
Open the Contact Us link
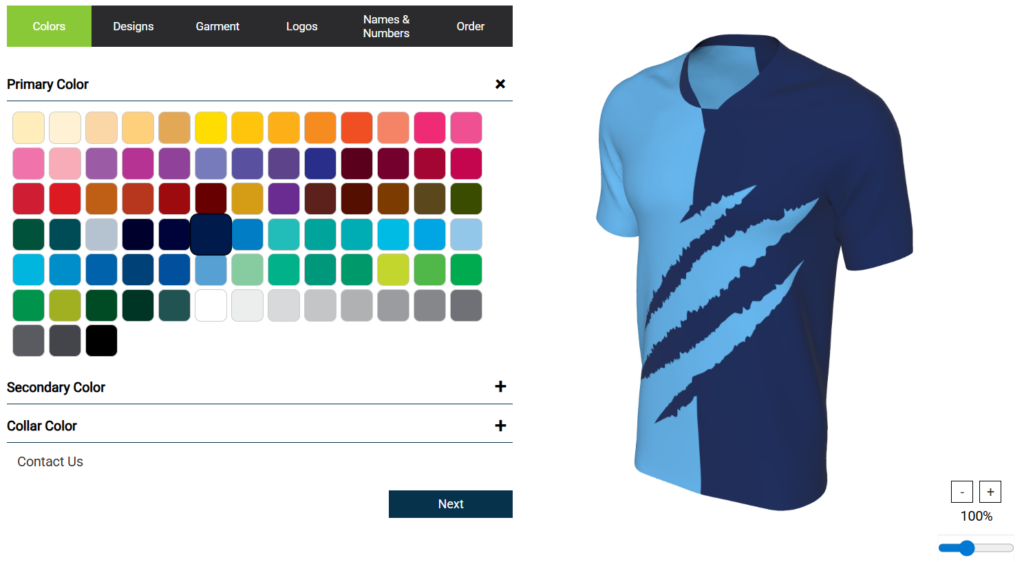(50, 461)
